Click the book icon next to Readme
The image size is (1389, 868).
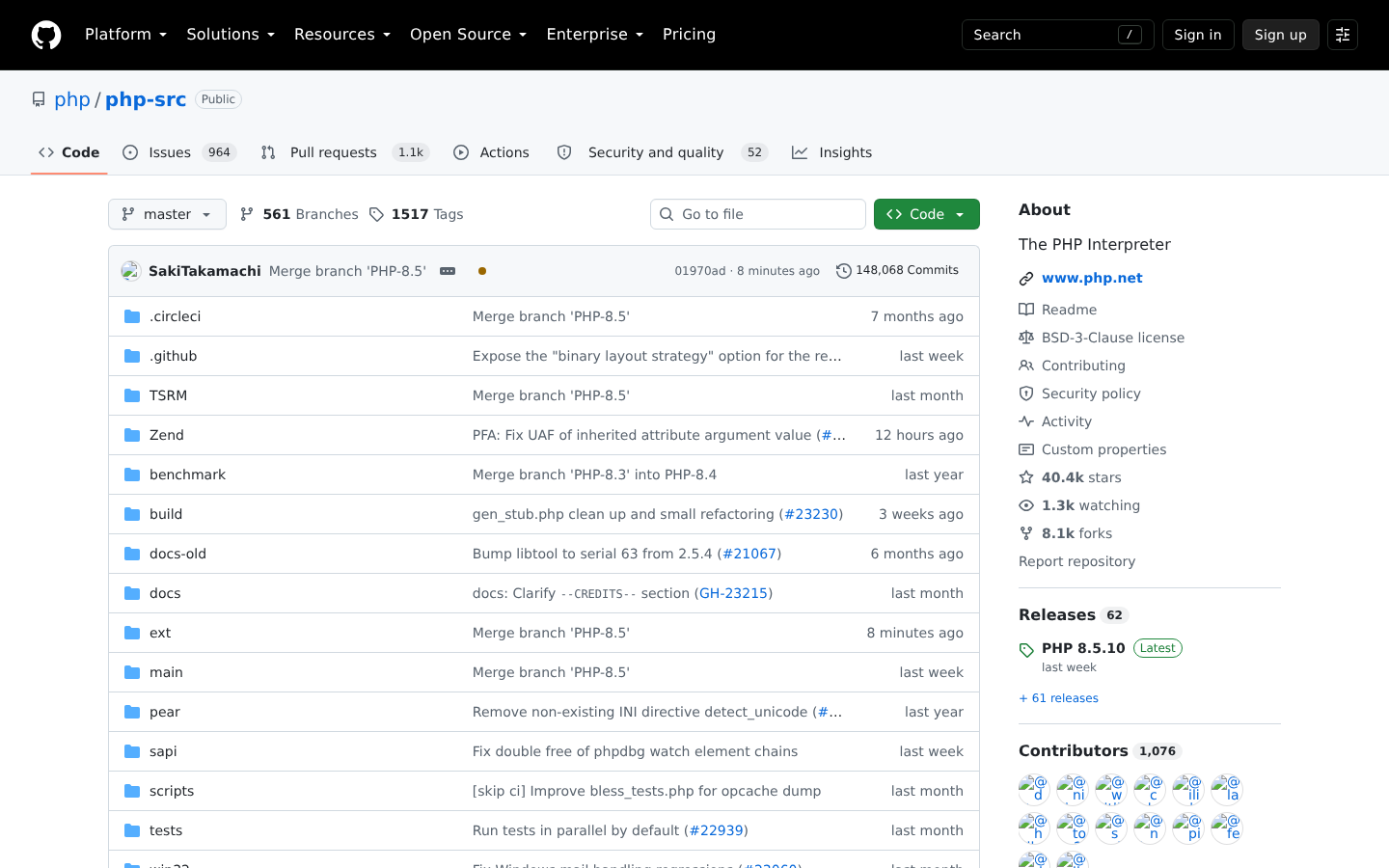1026,310
